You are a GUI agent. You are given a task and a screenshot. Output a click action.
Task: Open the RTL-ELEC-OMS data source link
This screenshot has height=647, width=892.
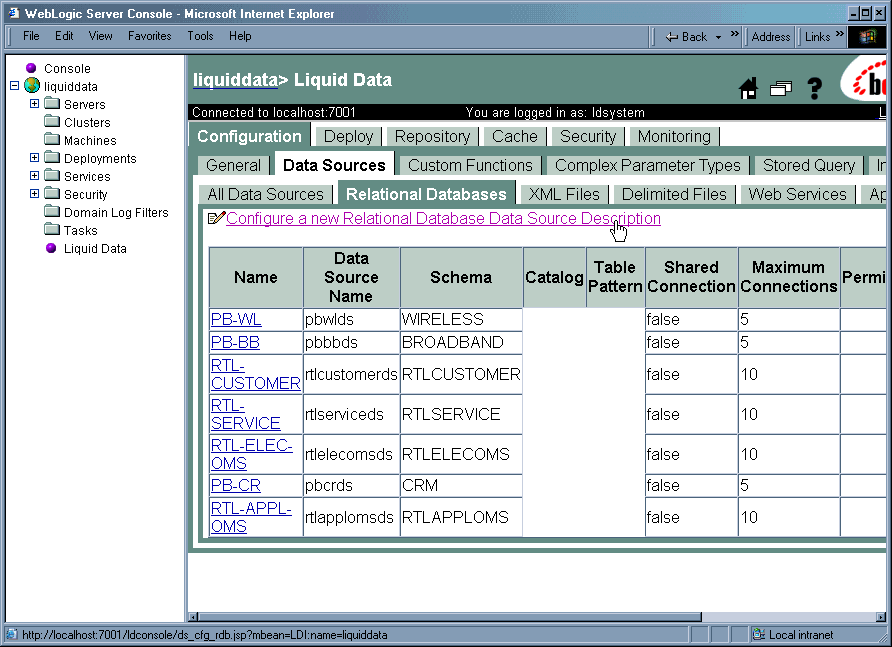click(251, 454)
